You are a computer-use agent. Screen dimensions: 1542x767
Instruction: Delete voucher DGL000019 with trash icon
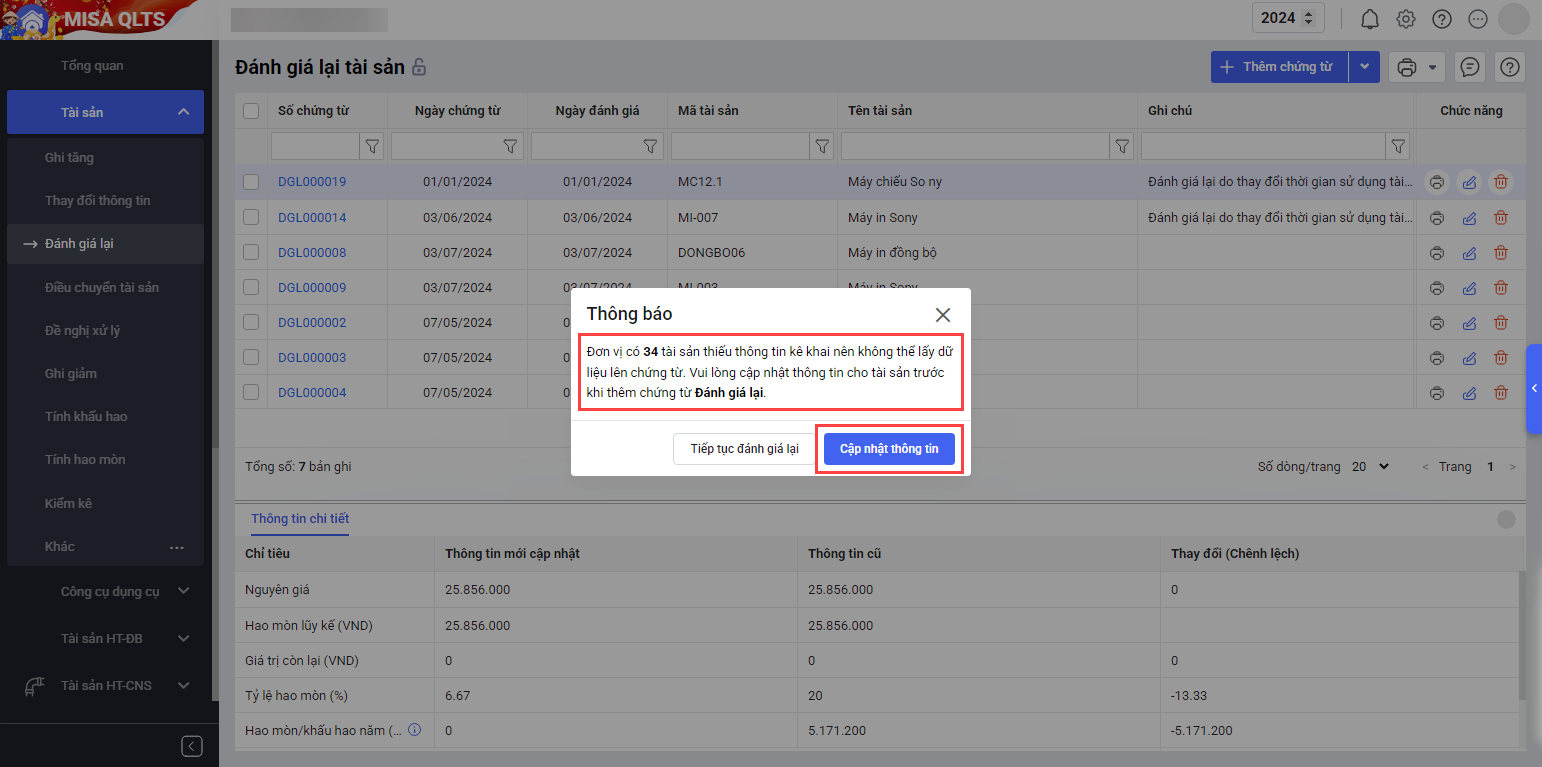pos(1500,182)
